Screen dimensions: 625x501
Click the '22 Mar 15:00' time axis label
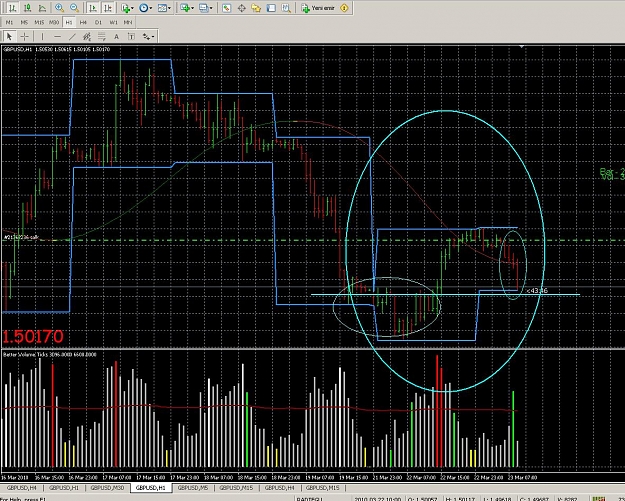(454, 477)
